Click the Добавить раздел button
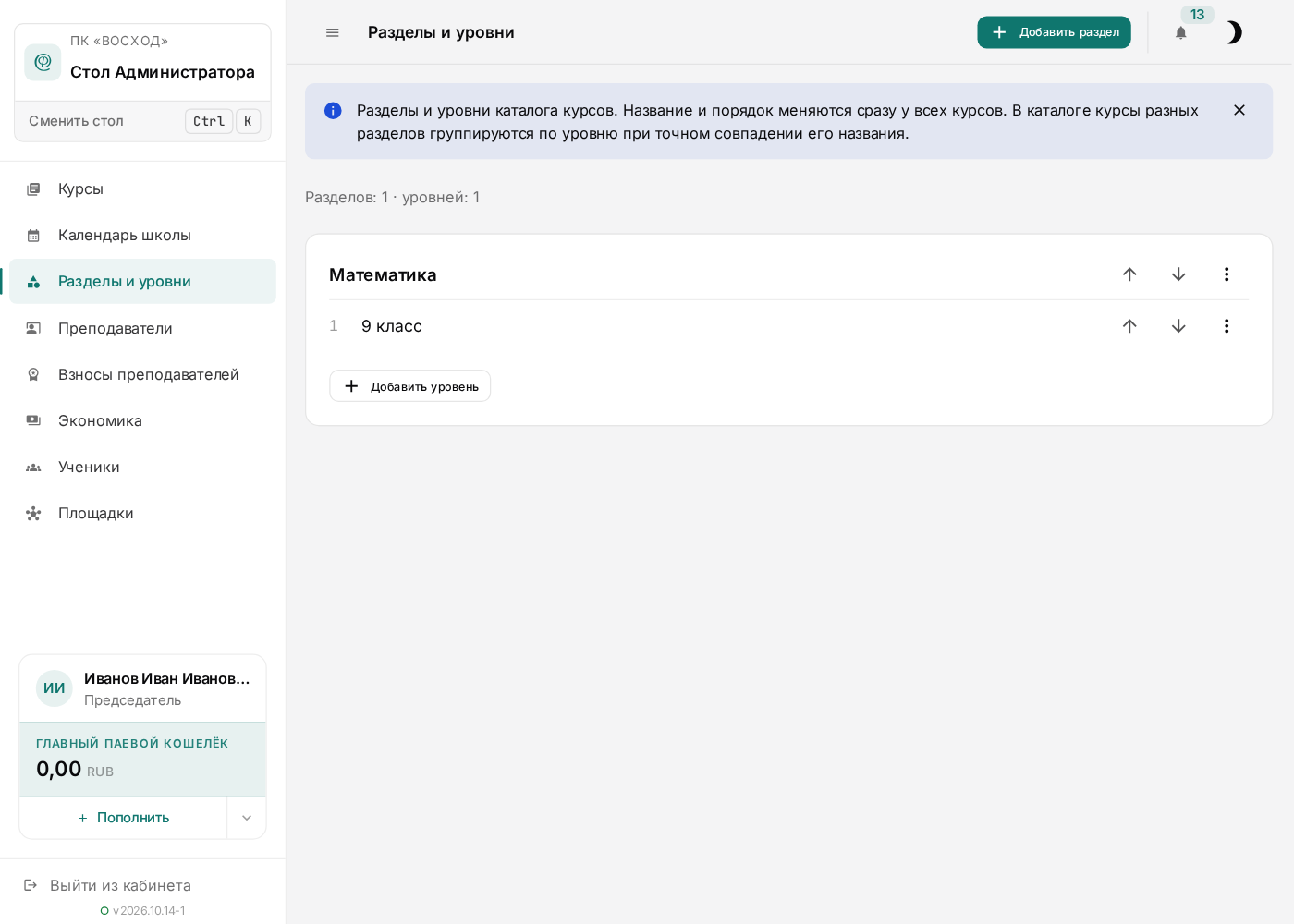The width and height of the screenshot is (1294, 924). point(1054,32)
